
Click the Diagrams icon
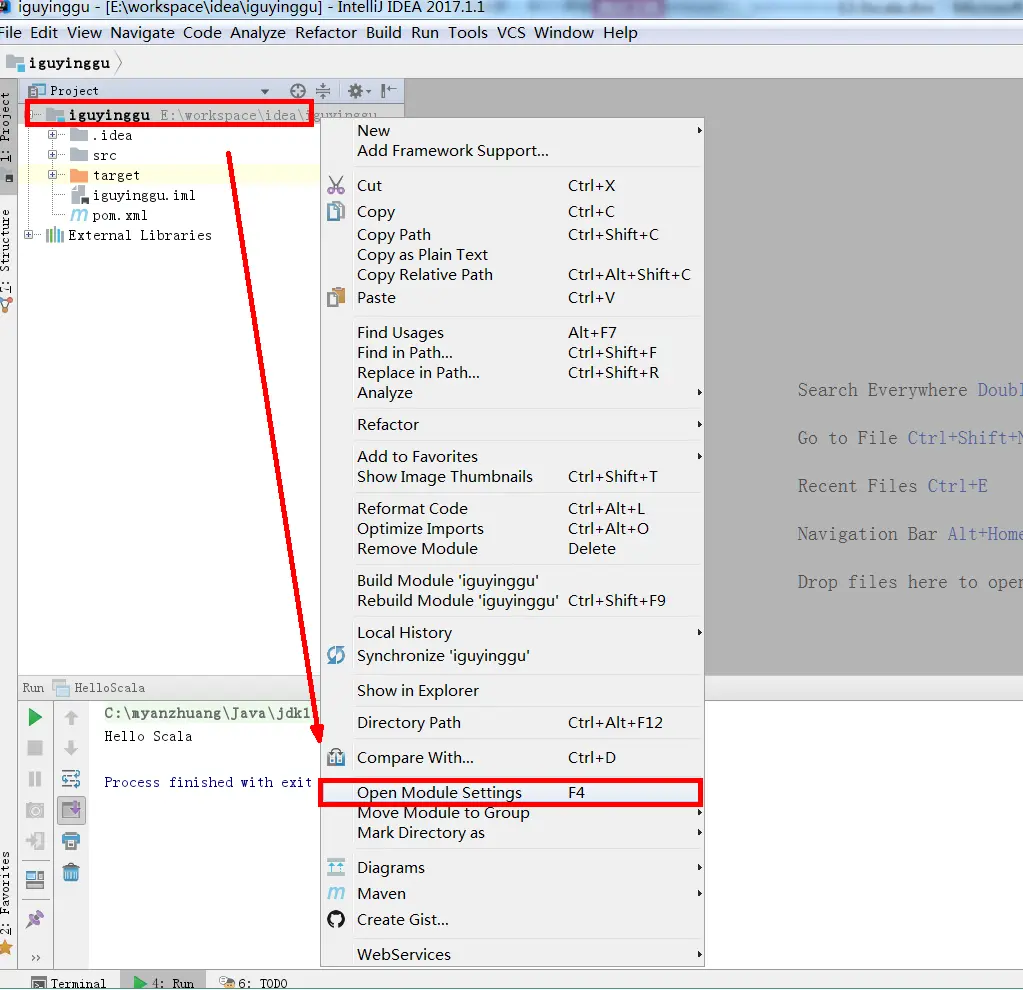coord(336,867)
